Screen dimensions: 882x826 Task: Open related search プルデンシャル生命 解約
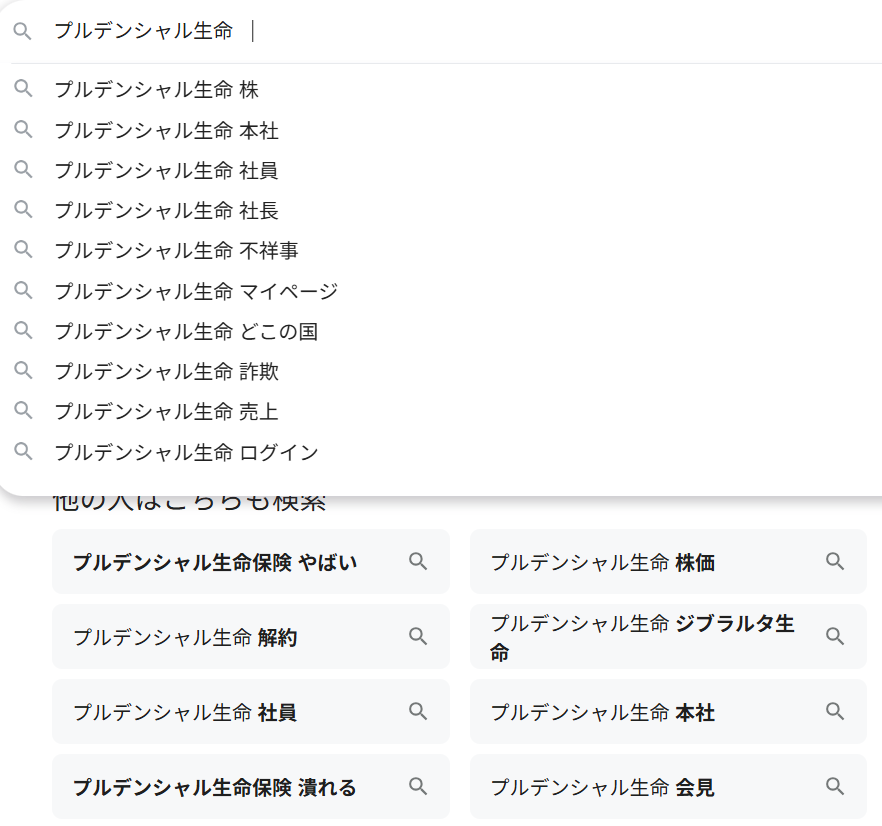point(185,637)
